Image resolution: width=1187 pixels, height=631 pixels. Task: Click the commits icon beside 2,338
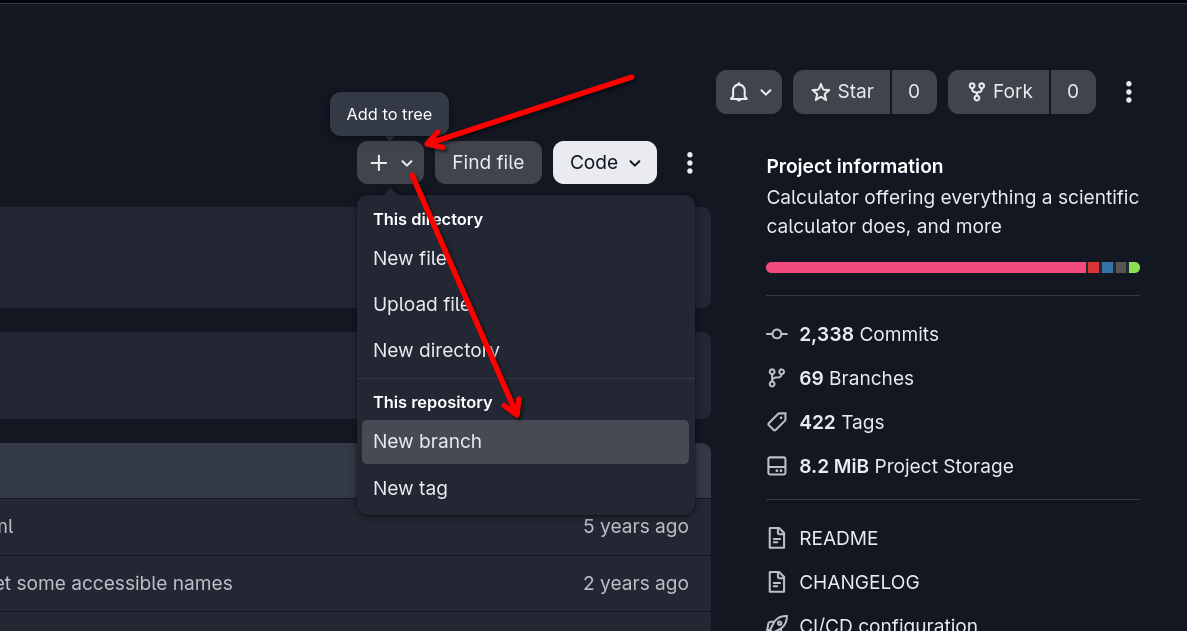[x=777, y=334]
